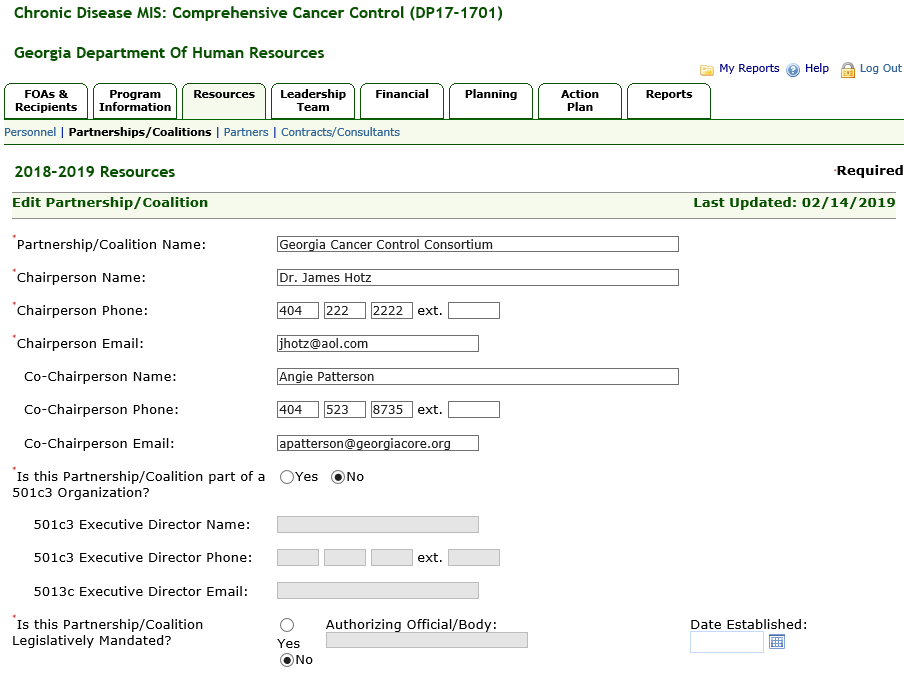The image size is (904, 673).
Task: Go to the Action Plan tab
Action: (580, 100)
